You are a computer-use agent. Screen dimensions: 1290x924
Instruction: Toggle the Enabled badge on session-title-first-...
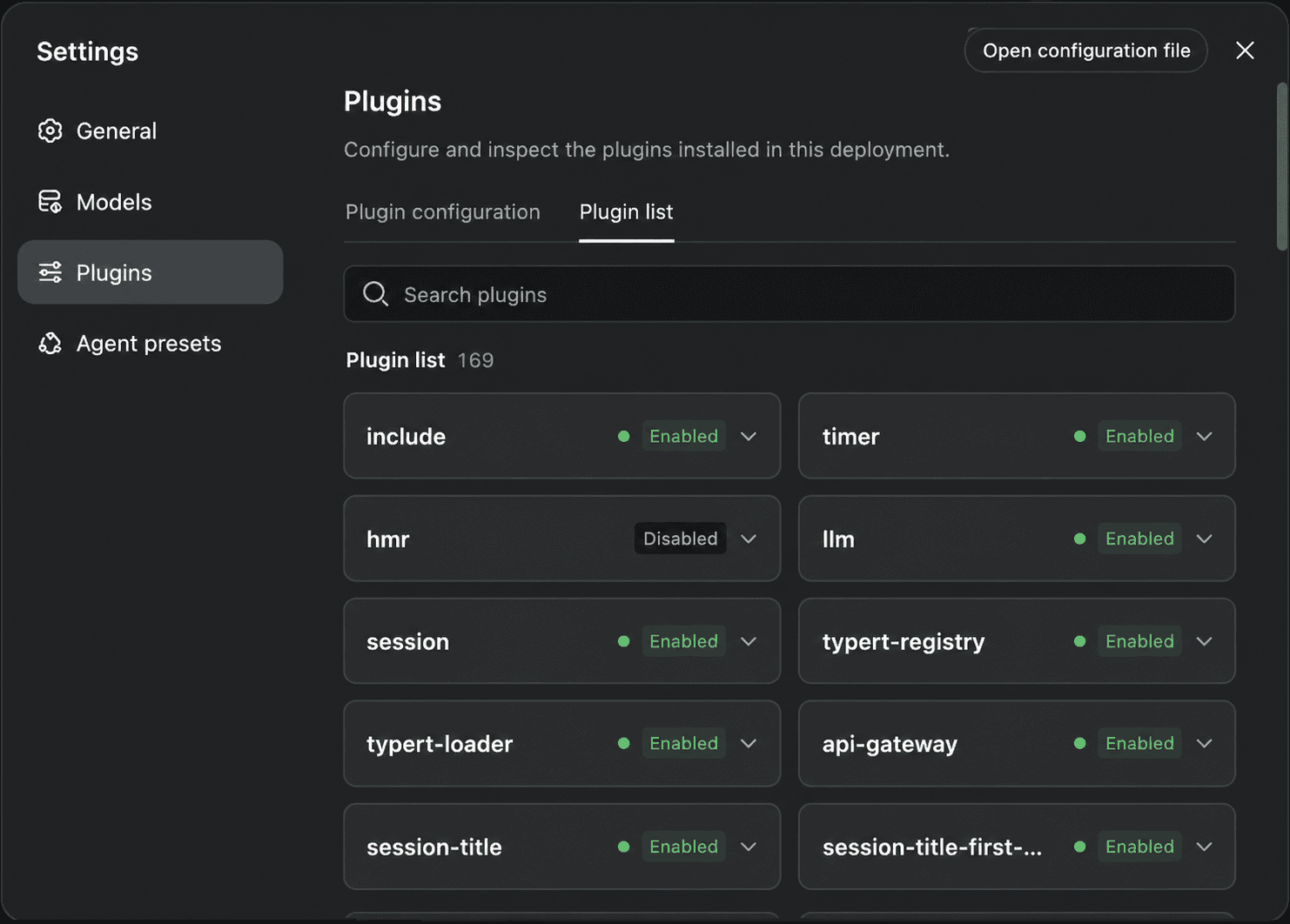(1139, 847)
